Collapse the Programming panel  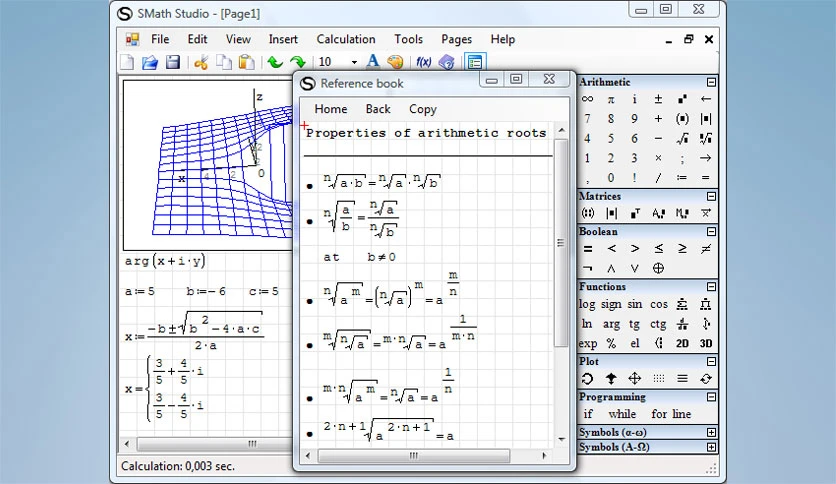pos(711,397)
